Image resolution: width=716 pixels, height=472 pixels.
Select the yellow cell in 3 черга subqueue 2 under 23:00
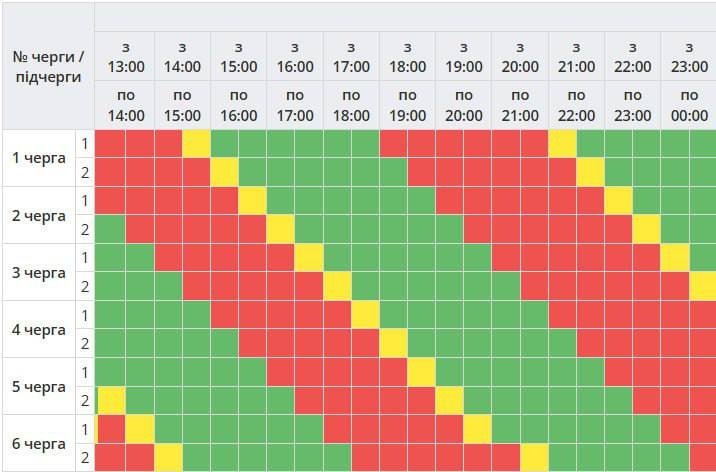(x=703, y=286)
